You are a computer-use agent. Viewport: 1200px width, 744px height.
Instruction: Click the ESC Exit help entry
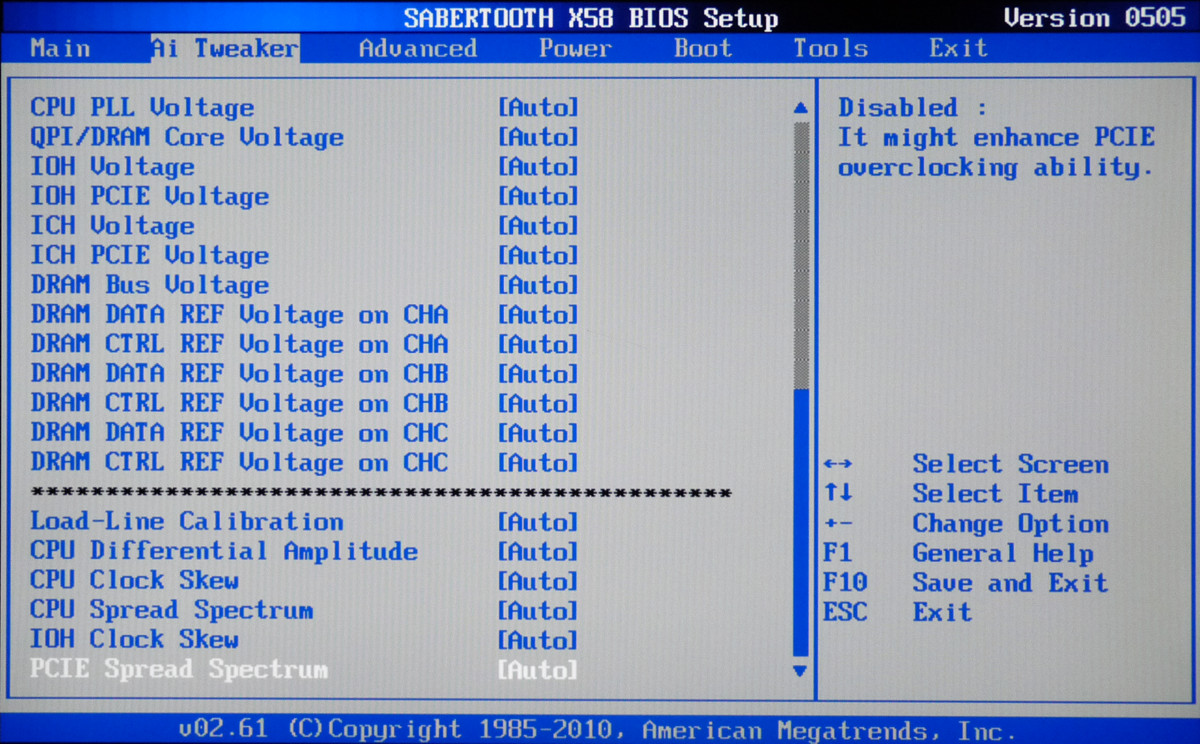[x=898, y=612]
